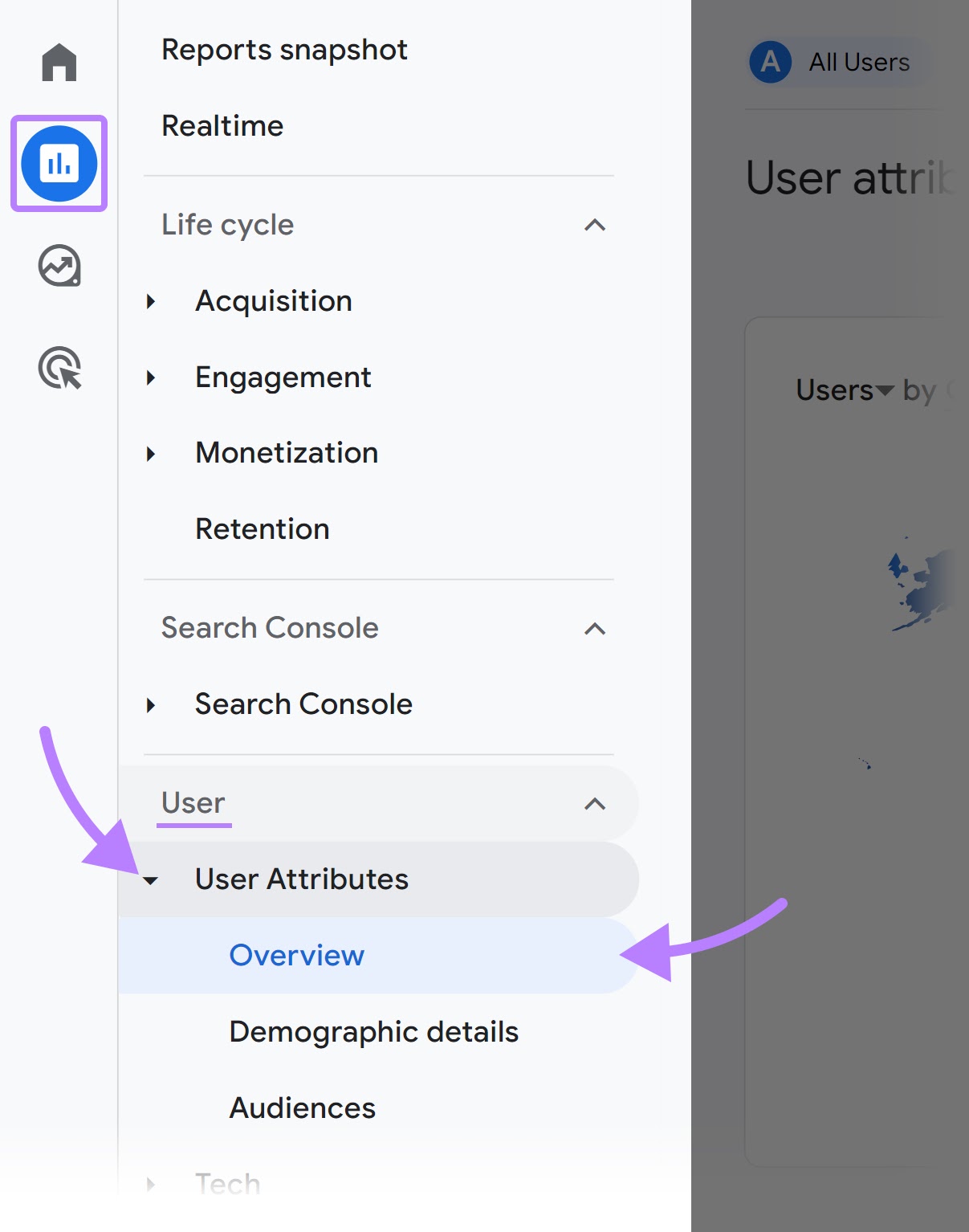Image resolution: width=969 pixels, height=1232 pixels.
Task: Collapse the Life cycle section
Action: [595, 226]
